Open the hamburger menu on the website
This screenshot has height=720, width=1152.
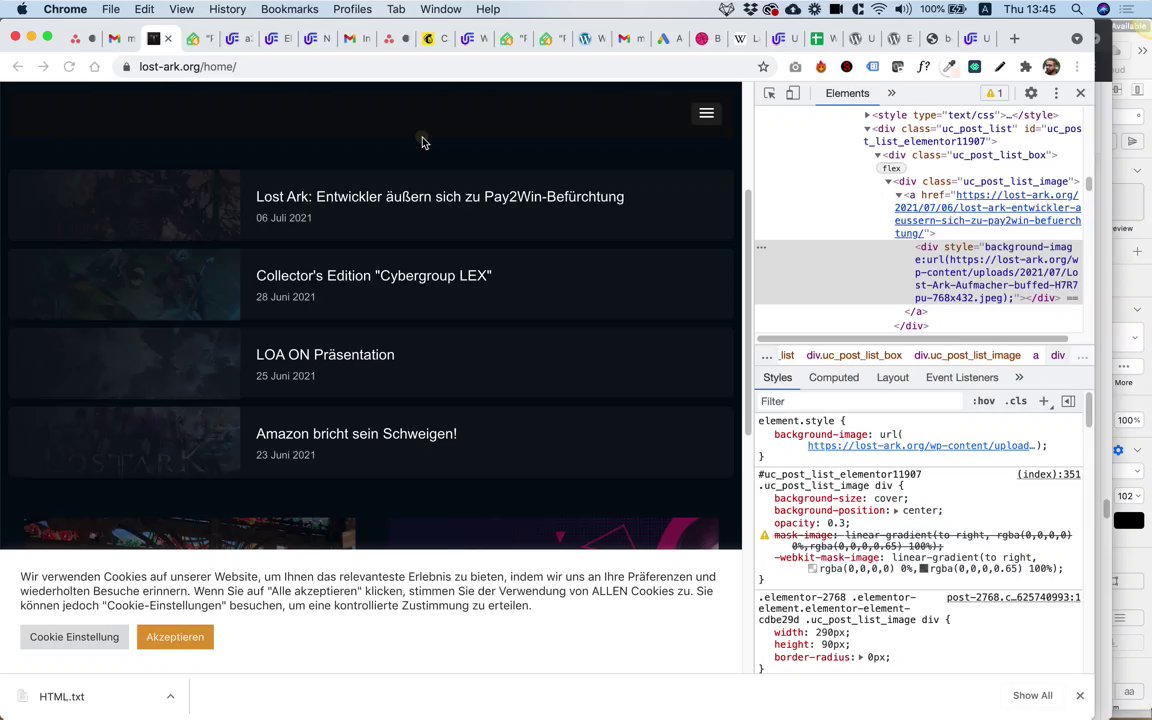pos(706,113)
